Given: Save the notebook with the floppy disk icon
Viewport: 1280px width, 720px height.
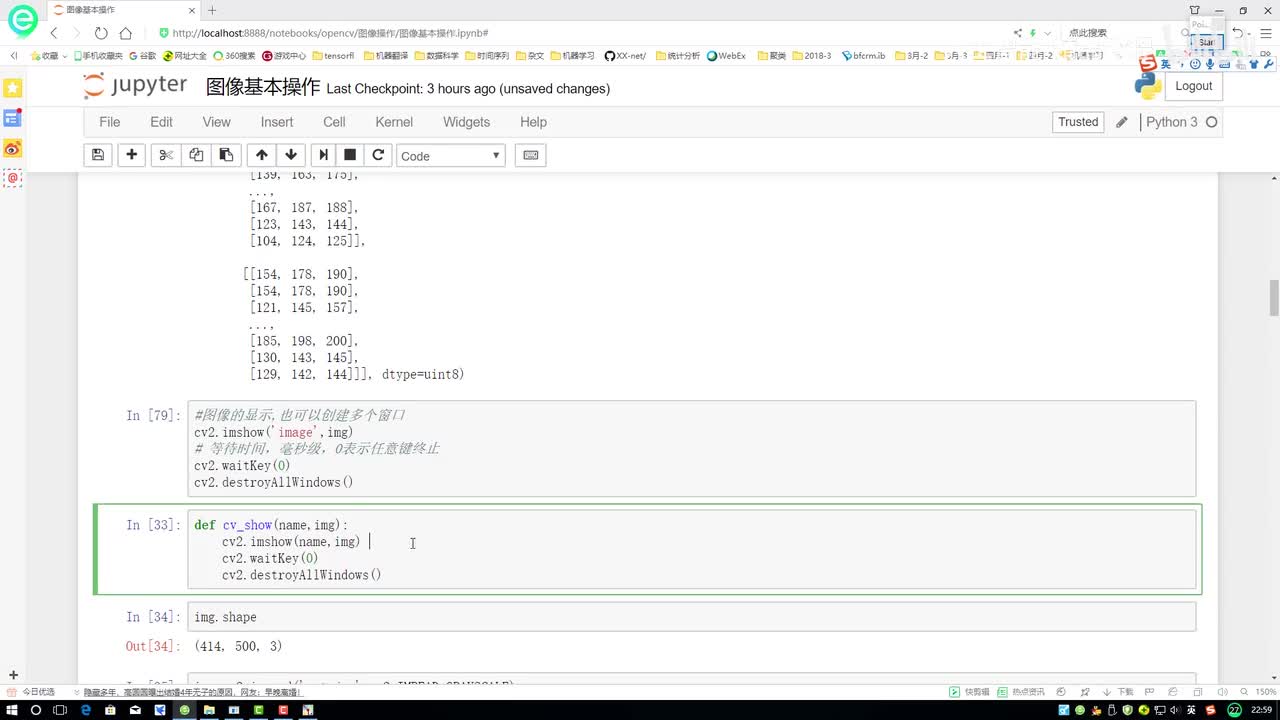Looking at the screenshot, I should coord(97,155).
